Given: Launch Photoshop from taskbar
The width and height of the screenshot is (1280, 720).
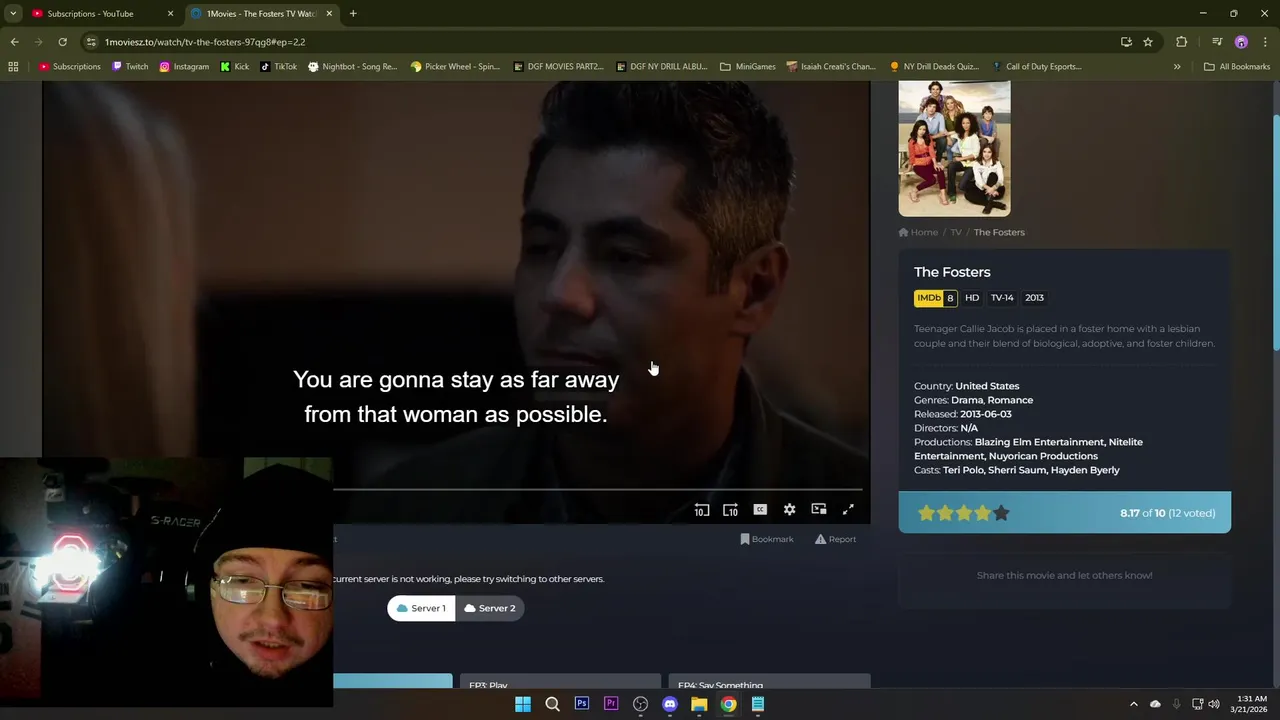Looking at the screenshot, I should coord(582,704).
